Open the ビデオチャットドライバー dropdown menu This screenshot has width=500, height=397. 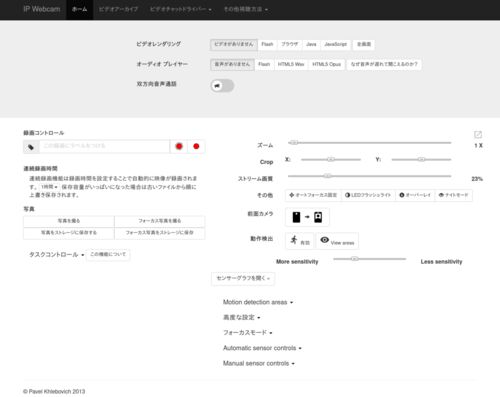pos(180,9)
